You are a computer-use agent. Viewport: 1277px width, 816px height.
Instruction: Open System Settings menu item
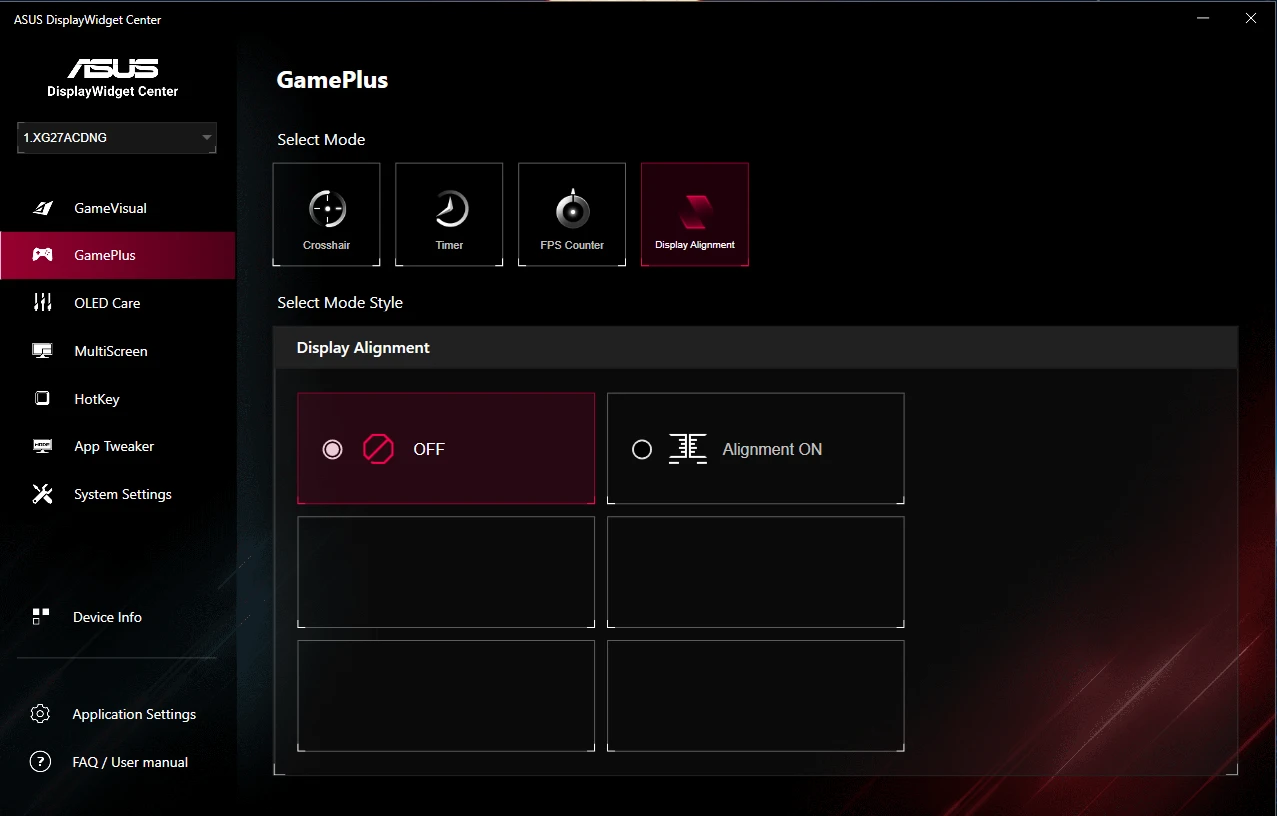(122, 494)
